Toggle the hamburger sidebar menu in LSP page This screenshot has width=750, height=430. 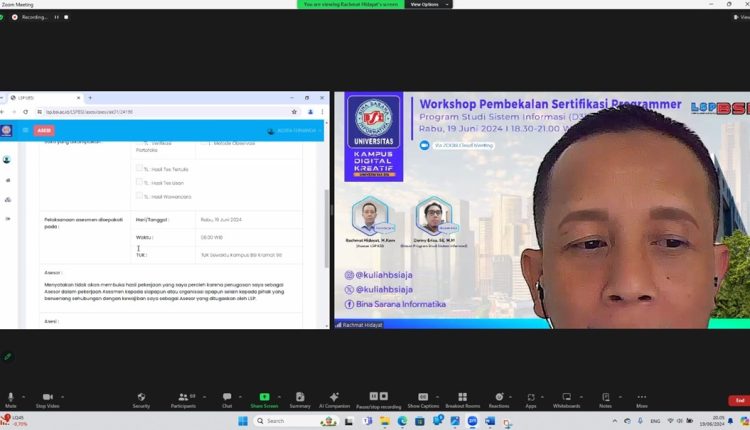tap(25, 130)
